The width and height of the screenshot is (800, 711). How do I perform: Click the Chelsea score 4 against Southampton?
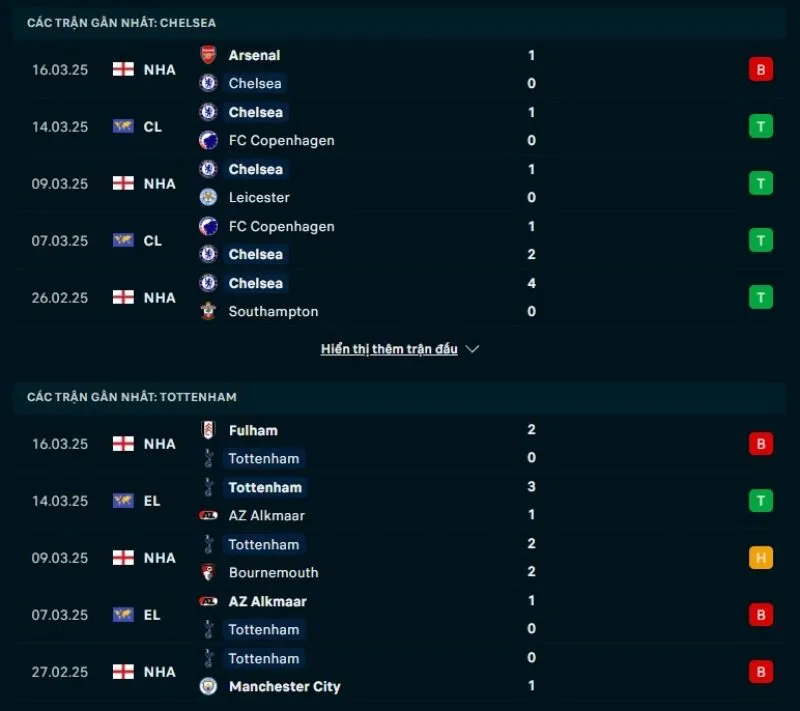(x=532, y=283)
